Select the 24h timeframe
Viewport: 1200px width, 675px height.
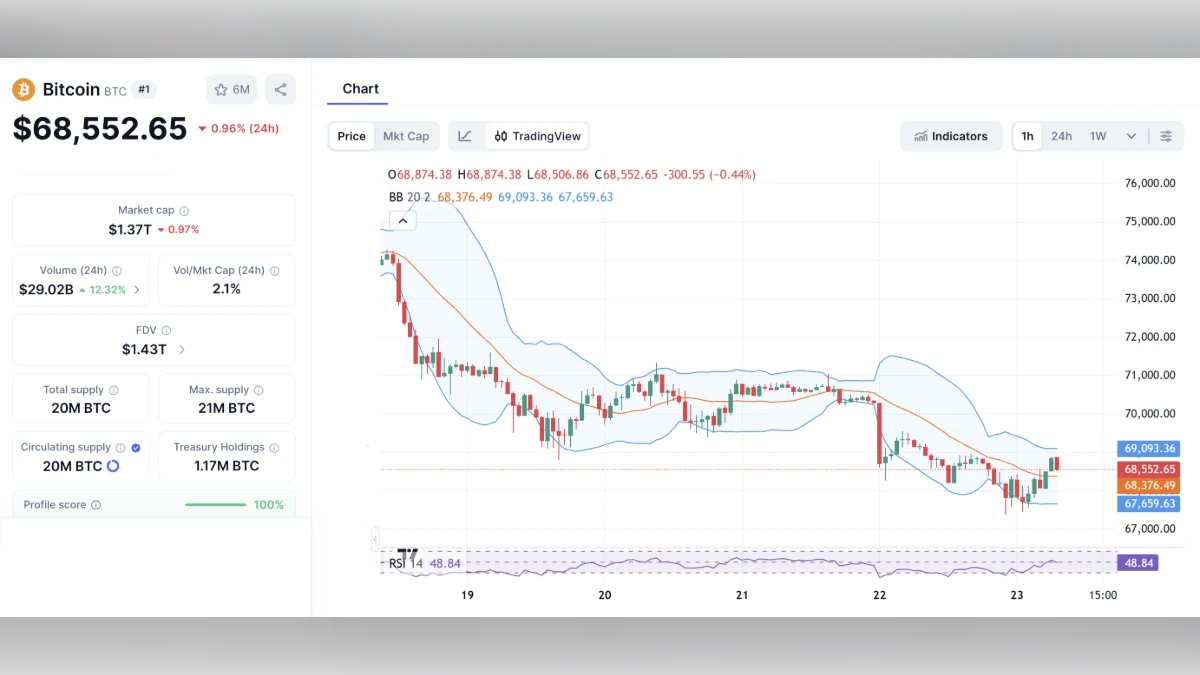(1061, 136)
